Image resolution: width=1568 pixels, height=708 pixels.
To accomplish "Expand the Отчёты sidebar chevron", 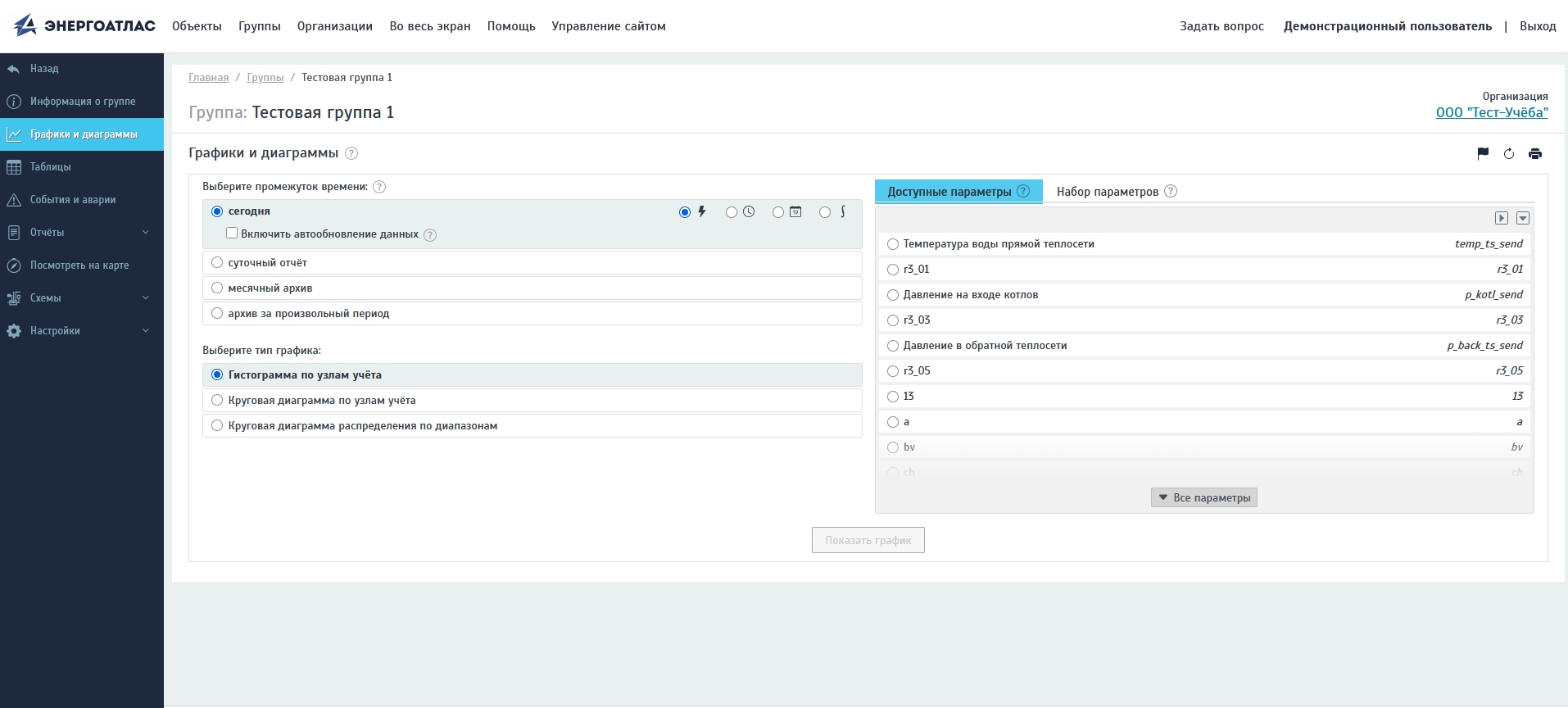I will click(x=146, y=233).
